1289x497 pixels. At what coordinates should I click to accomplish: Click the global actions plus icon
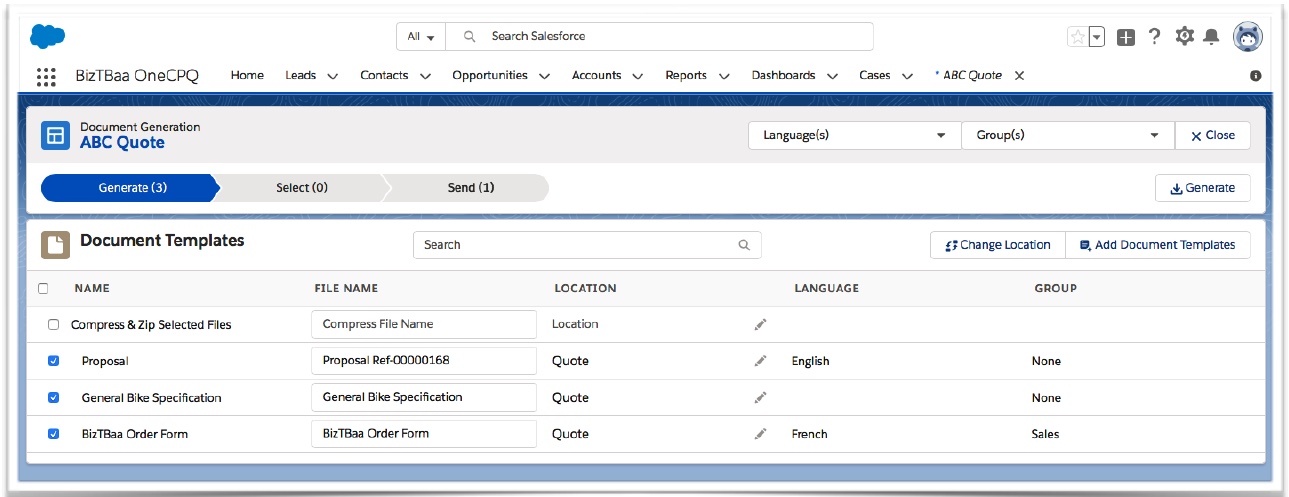1126,37
